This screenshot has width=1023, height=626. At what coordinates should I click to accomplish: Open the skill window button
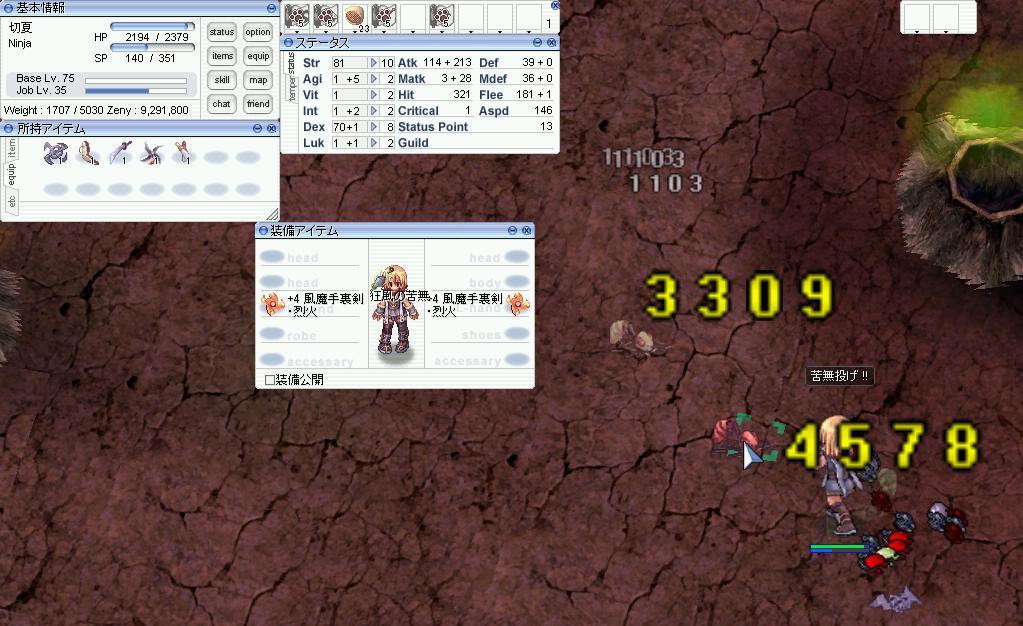point(222,80)
